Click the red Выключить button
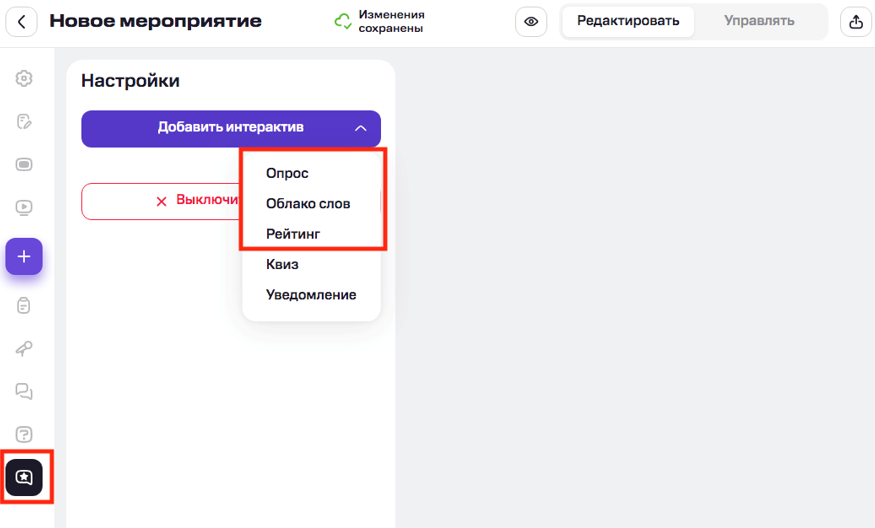Image resolution: width=875 pixels, height=528 pixels. [x=162, y=200]
